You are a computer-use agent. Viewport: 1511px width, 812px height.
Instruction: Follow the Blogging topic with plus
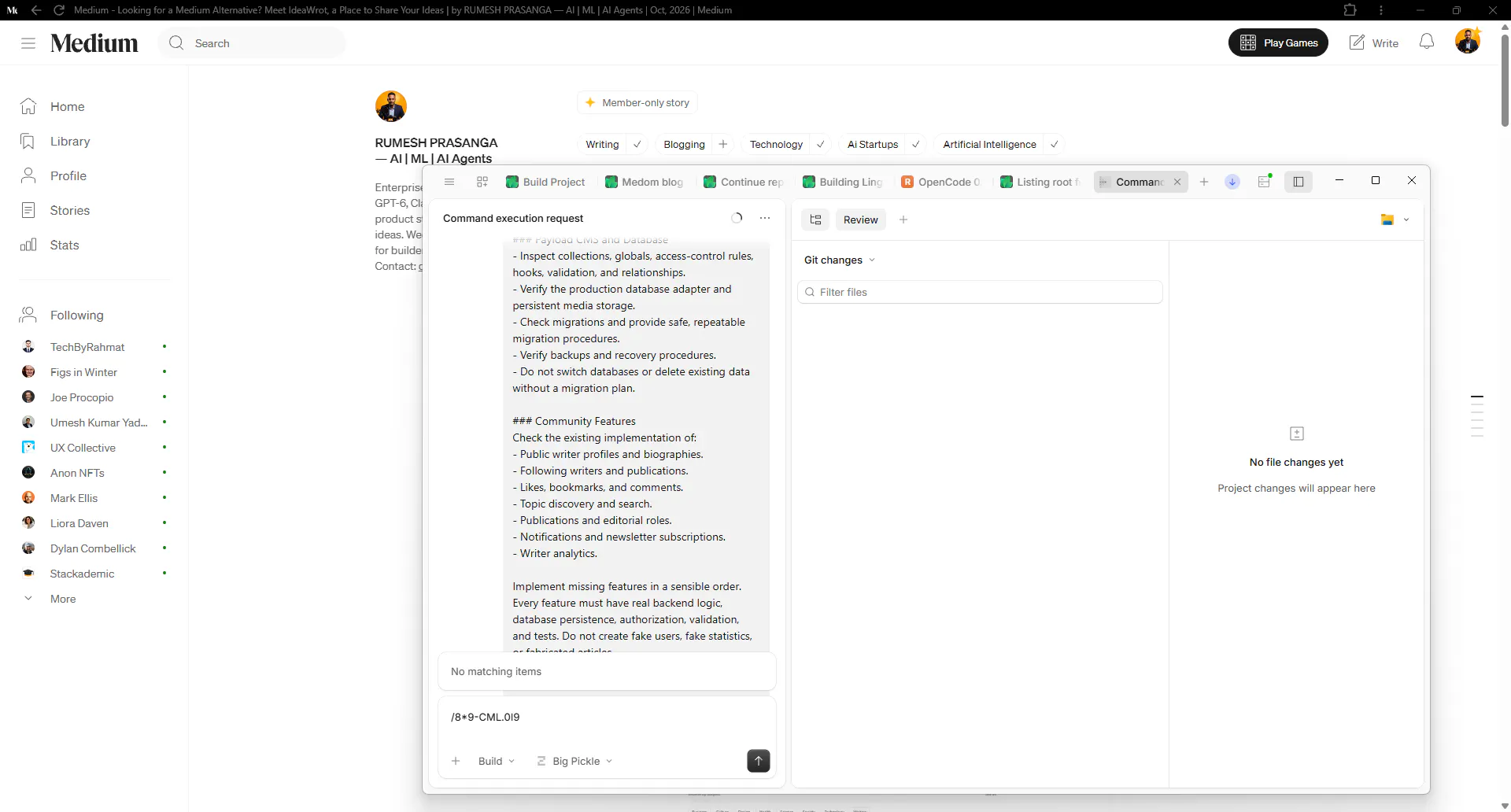[723, 145]
